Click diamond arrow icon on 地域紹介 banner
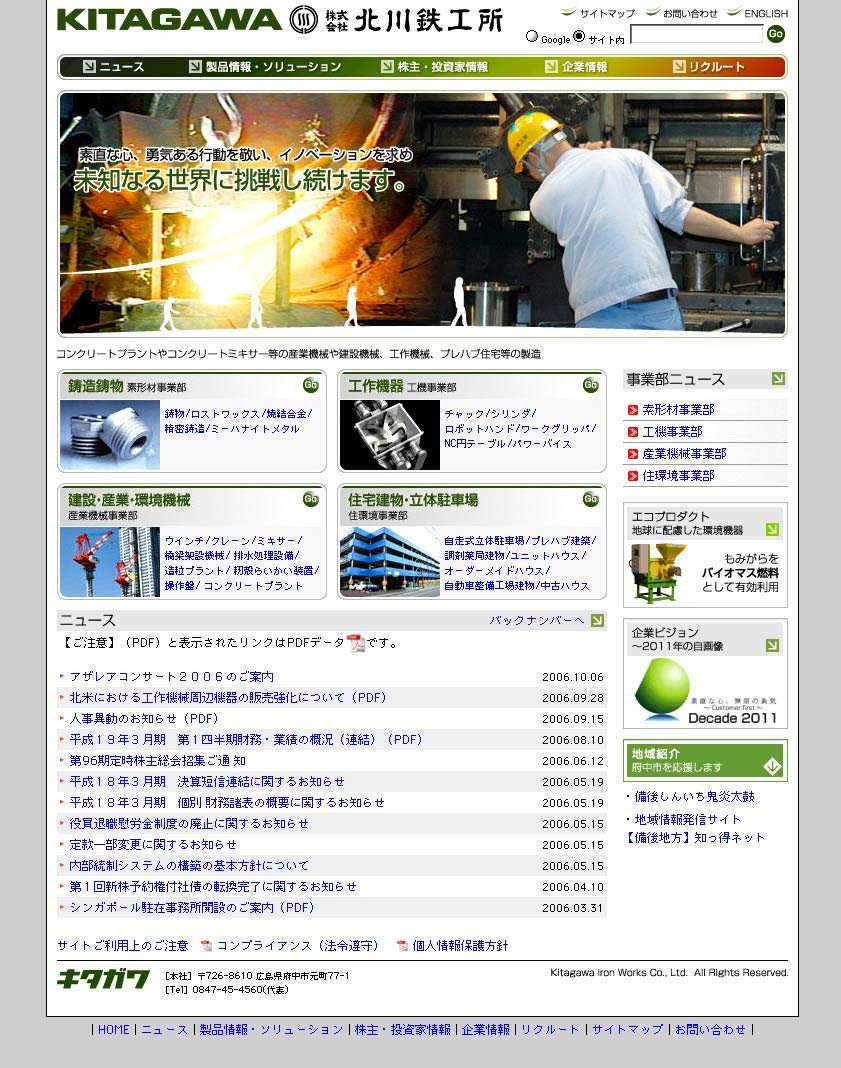The width and height of the screenshot is (841, 1068). coord(772,766)
